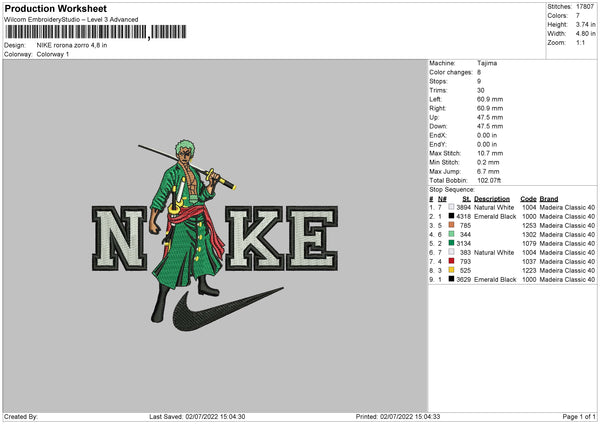Click the 'Code' column header
This screenshot has width=600, height=424.
tap(528, 199)
